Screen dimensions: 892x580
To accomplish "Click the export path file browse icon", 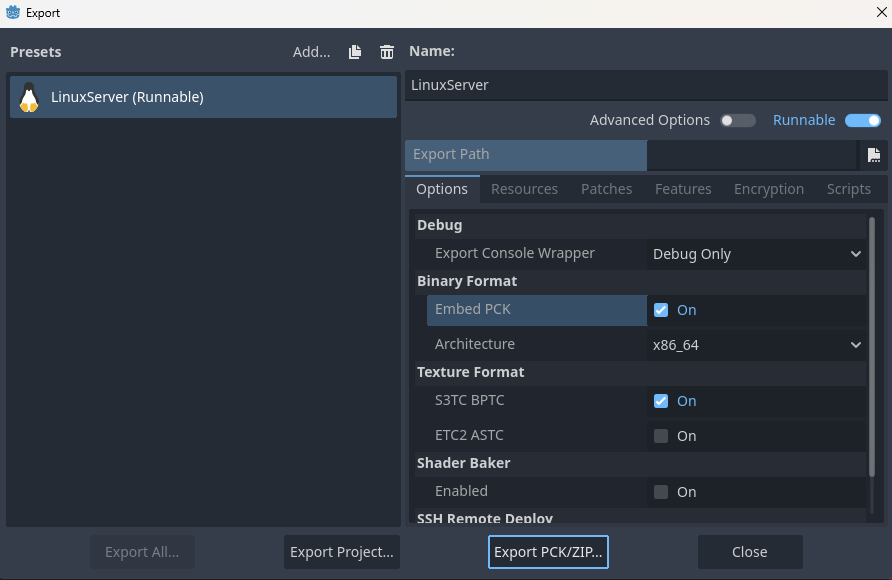I will [x=873, y=155].
